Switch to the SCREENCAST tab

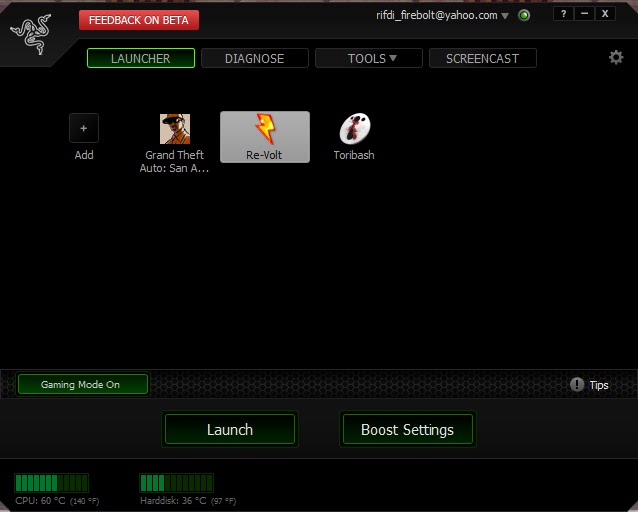coord(483,58)
